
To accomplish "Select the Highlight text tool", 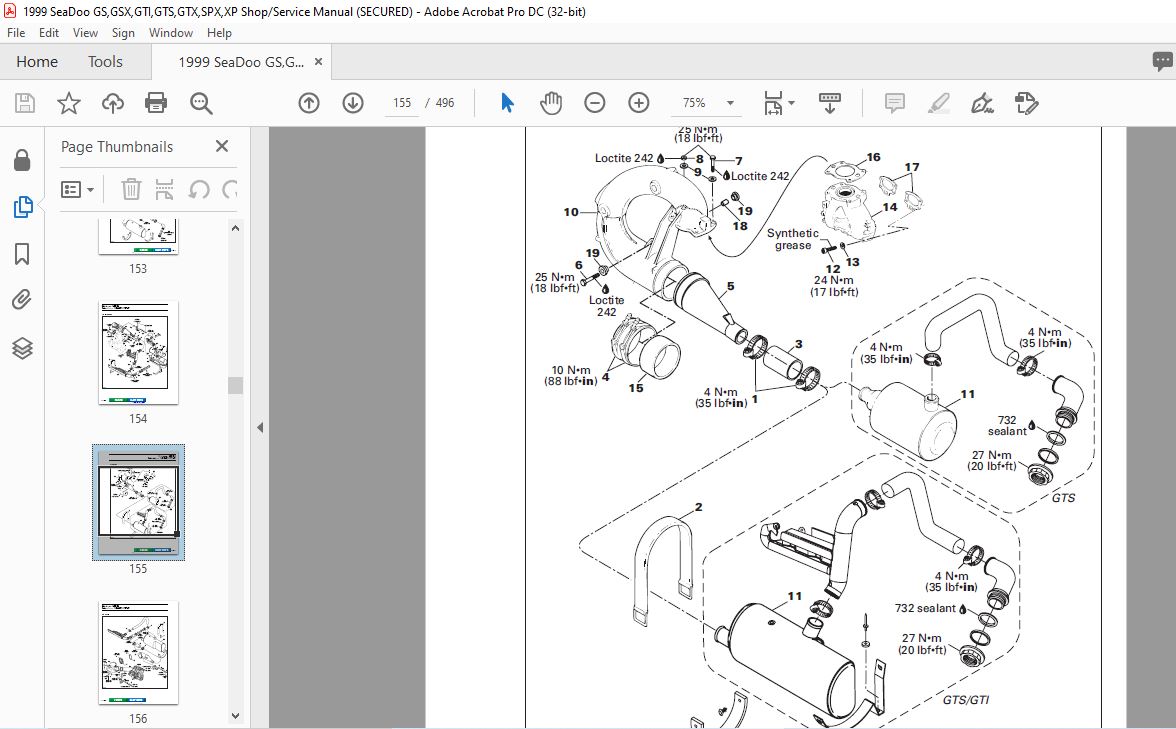I will (x=938, y=103).
